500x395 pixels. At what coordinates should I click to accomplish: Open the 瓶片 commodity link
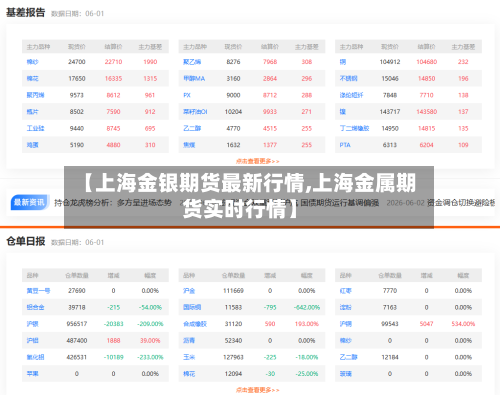pos(32,112)
